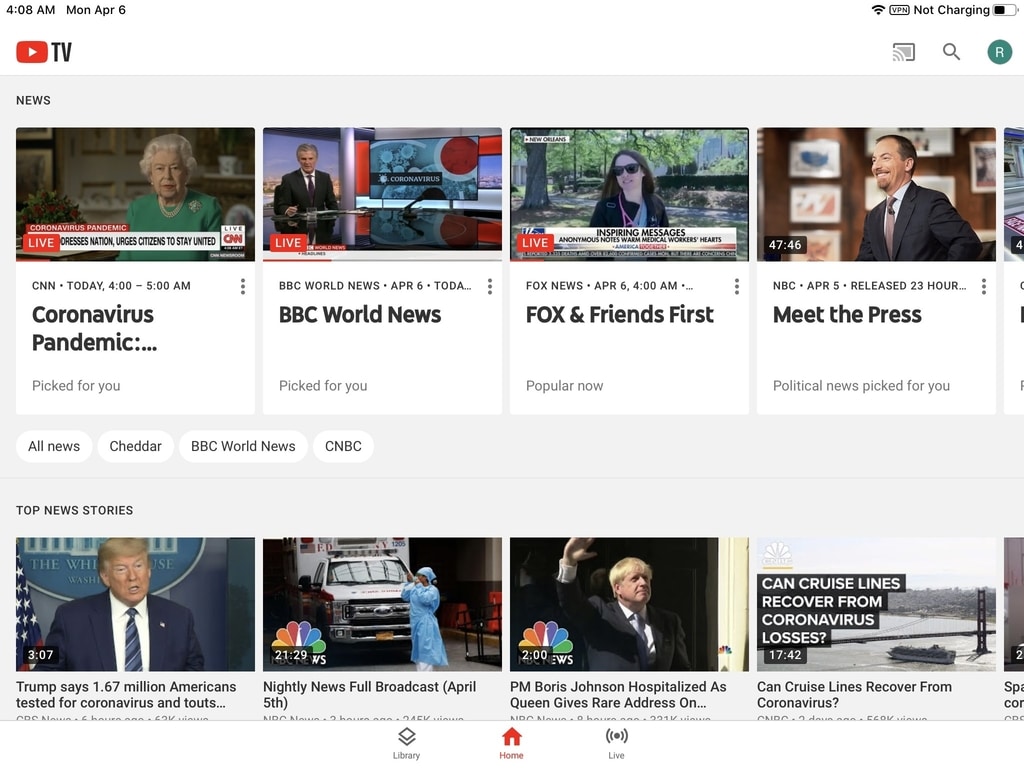Play the live CNN Queen broadcast thumbnail
The image size is (1024, 768).
tap(135, 194)
